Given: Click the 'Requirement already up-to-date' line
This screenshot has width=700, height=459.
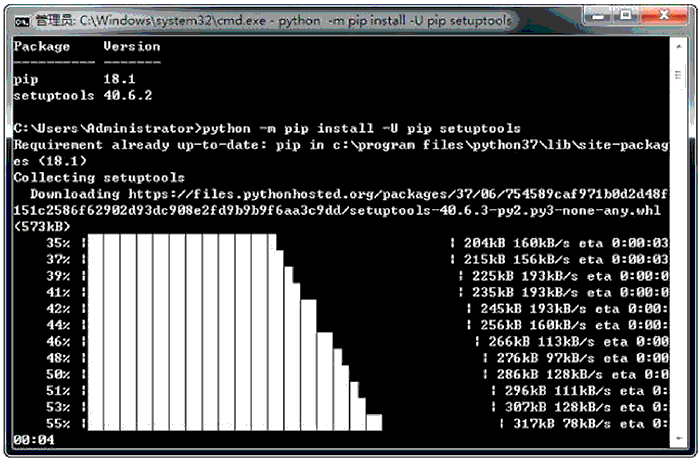Looking at the screenshot, I should click(341, 145).
